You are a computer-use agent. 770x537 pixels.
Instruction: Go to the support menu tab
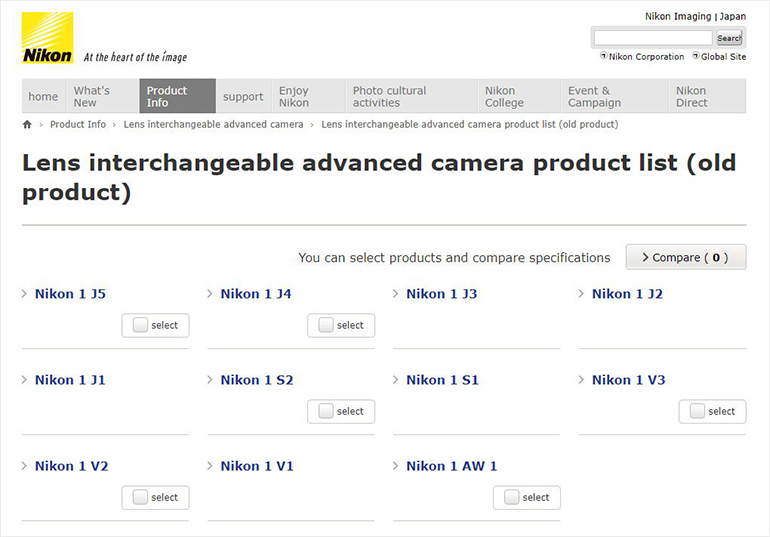[243, 97]
